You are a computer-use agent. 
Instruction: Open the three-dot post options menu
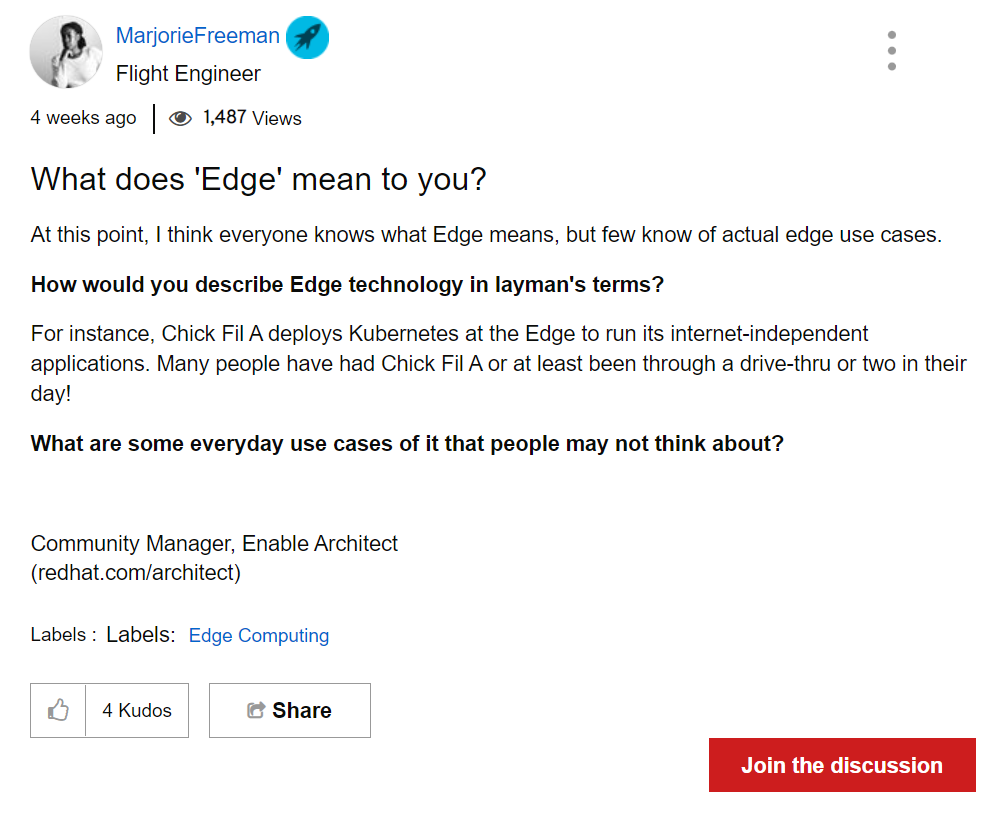891,51
